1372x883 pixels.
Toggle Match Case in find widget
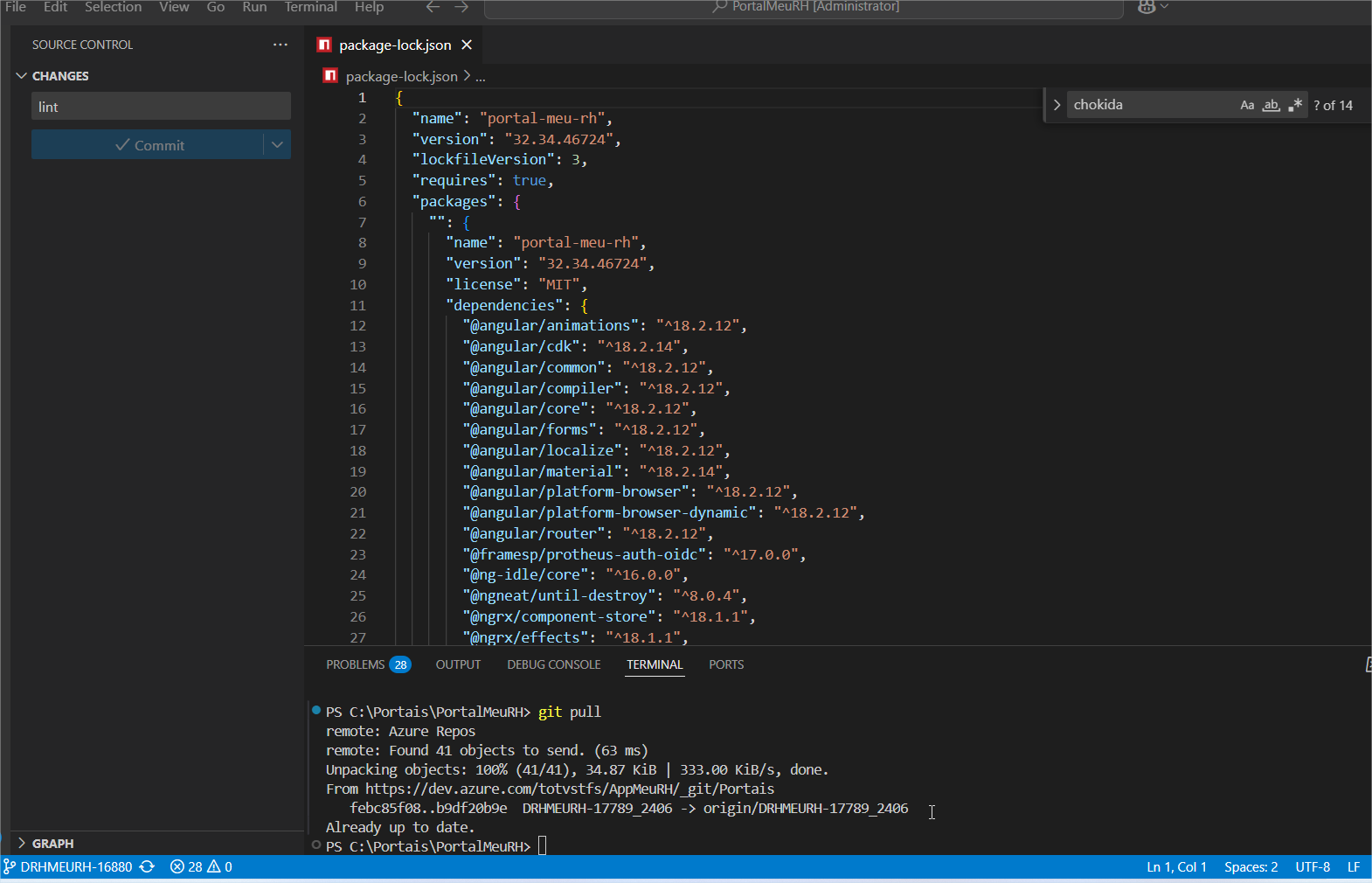click(1247, 105)
